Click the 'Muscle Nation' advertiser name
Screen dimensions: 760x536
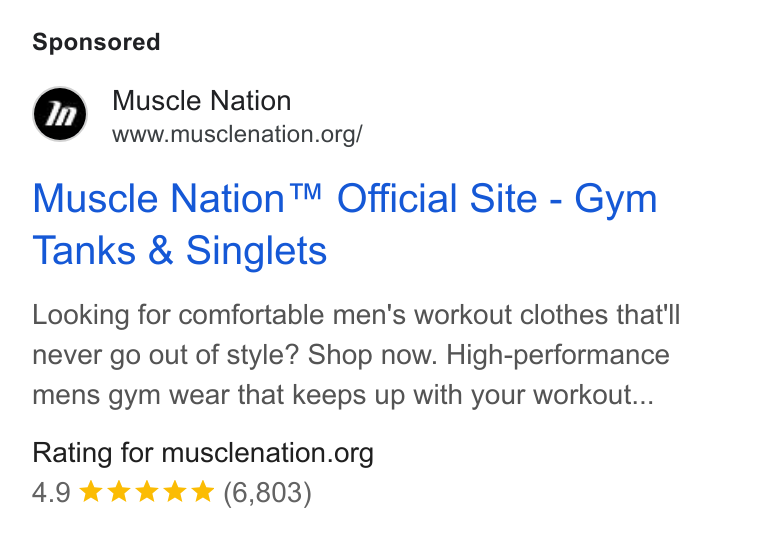click(x=202, y=101)
